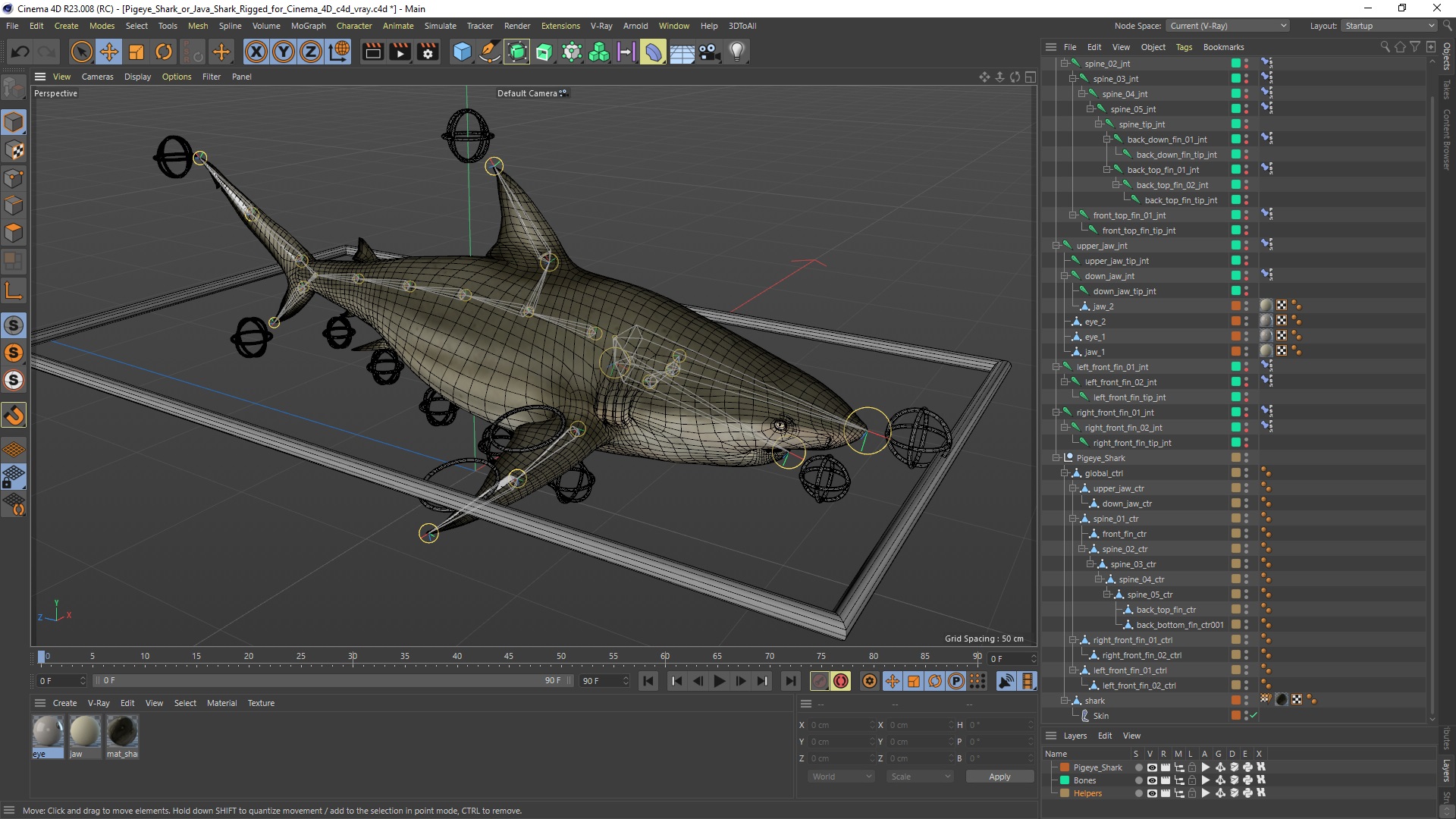Screen dimensions: 1456x819
Task: Toggle solo dot of Helpers layer
Action: point(1138,793)
